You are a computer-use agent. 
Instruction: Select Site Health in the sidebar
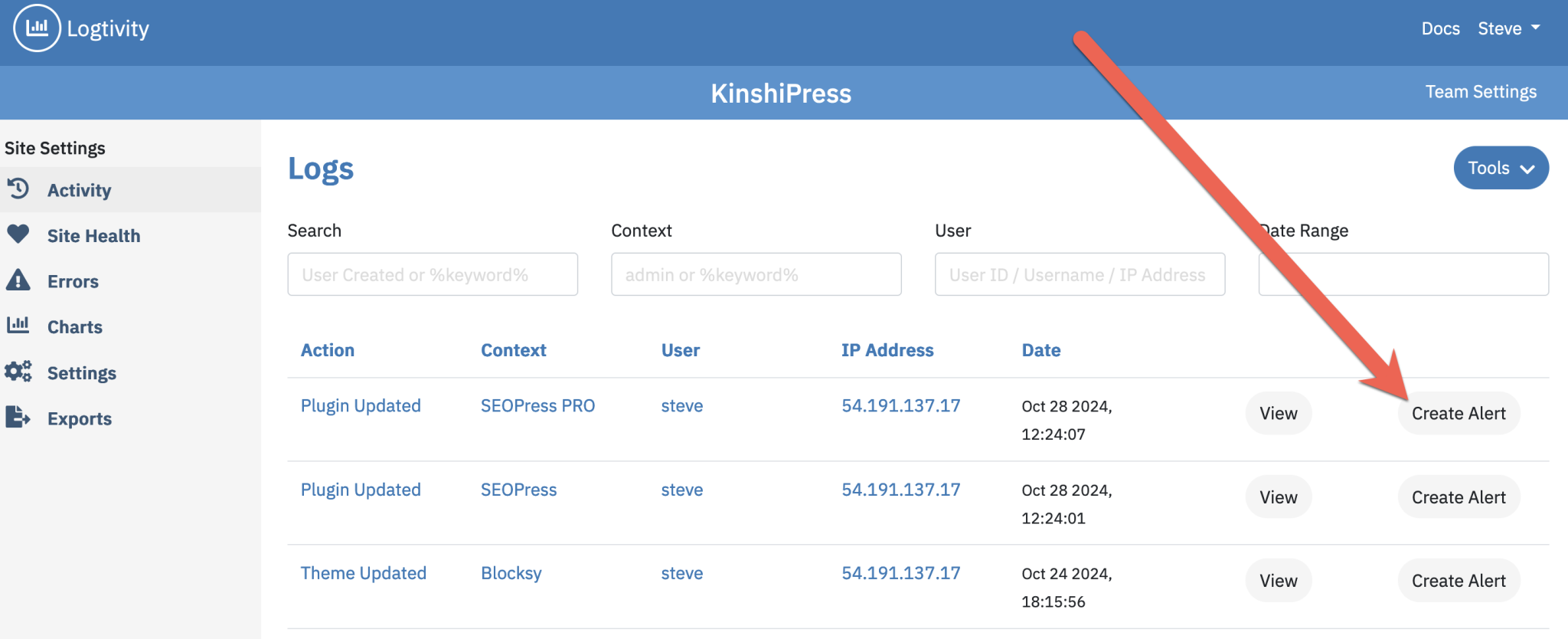pyautogui.click(x=93, y=236)
